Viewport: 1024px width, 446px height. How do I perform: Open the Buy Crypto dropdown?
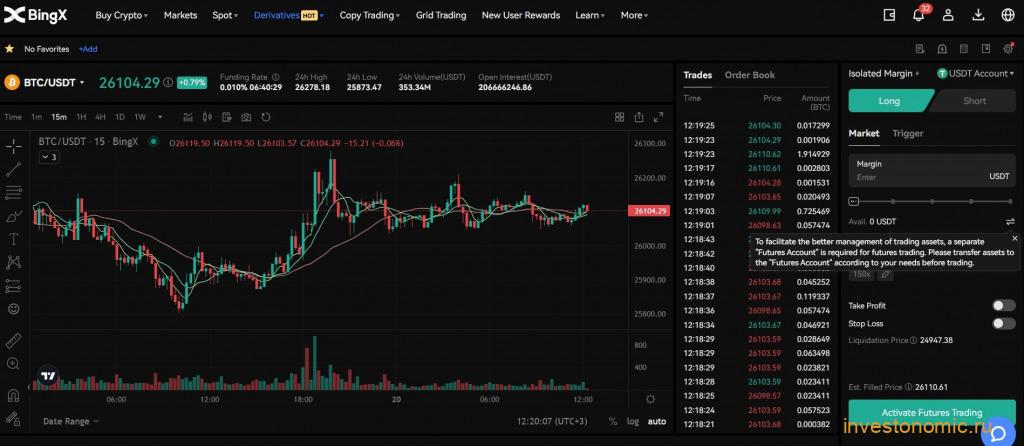coord(121,15)
